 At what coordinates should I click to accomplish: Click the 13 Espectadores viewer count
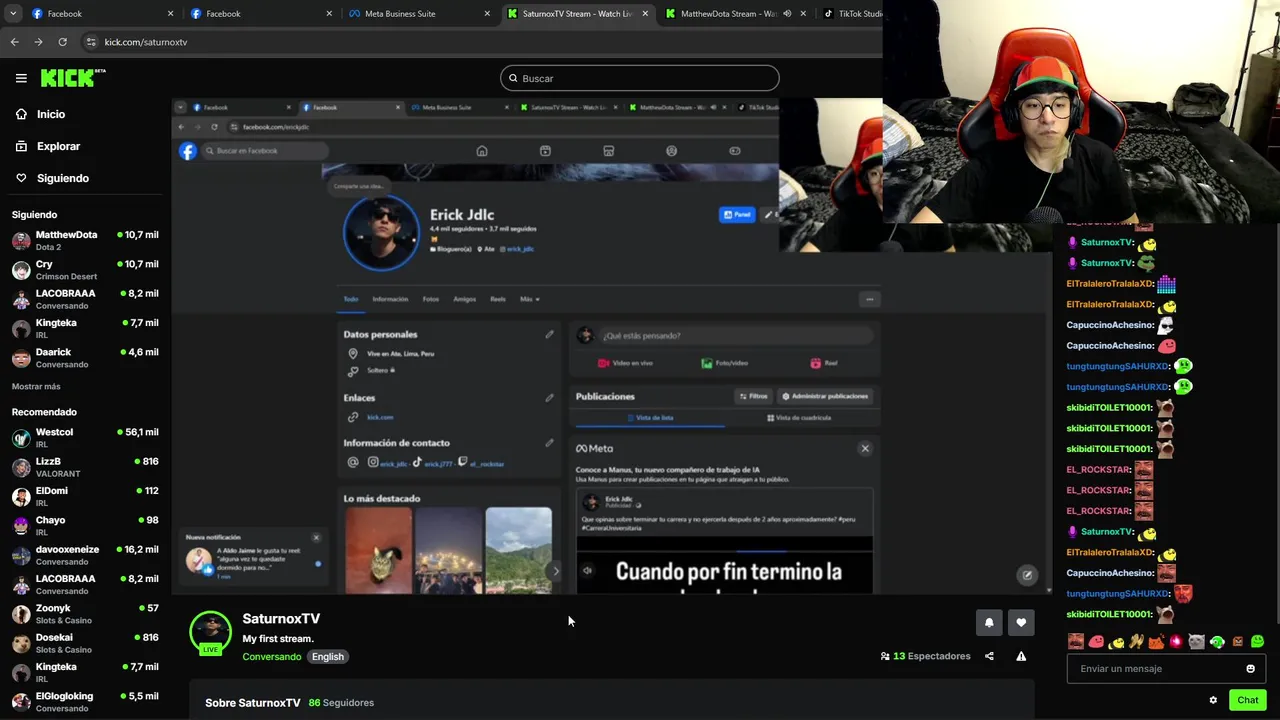pos(925,656)
